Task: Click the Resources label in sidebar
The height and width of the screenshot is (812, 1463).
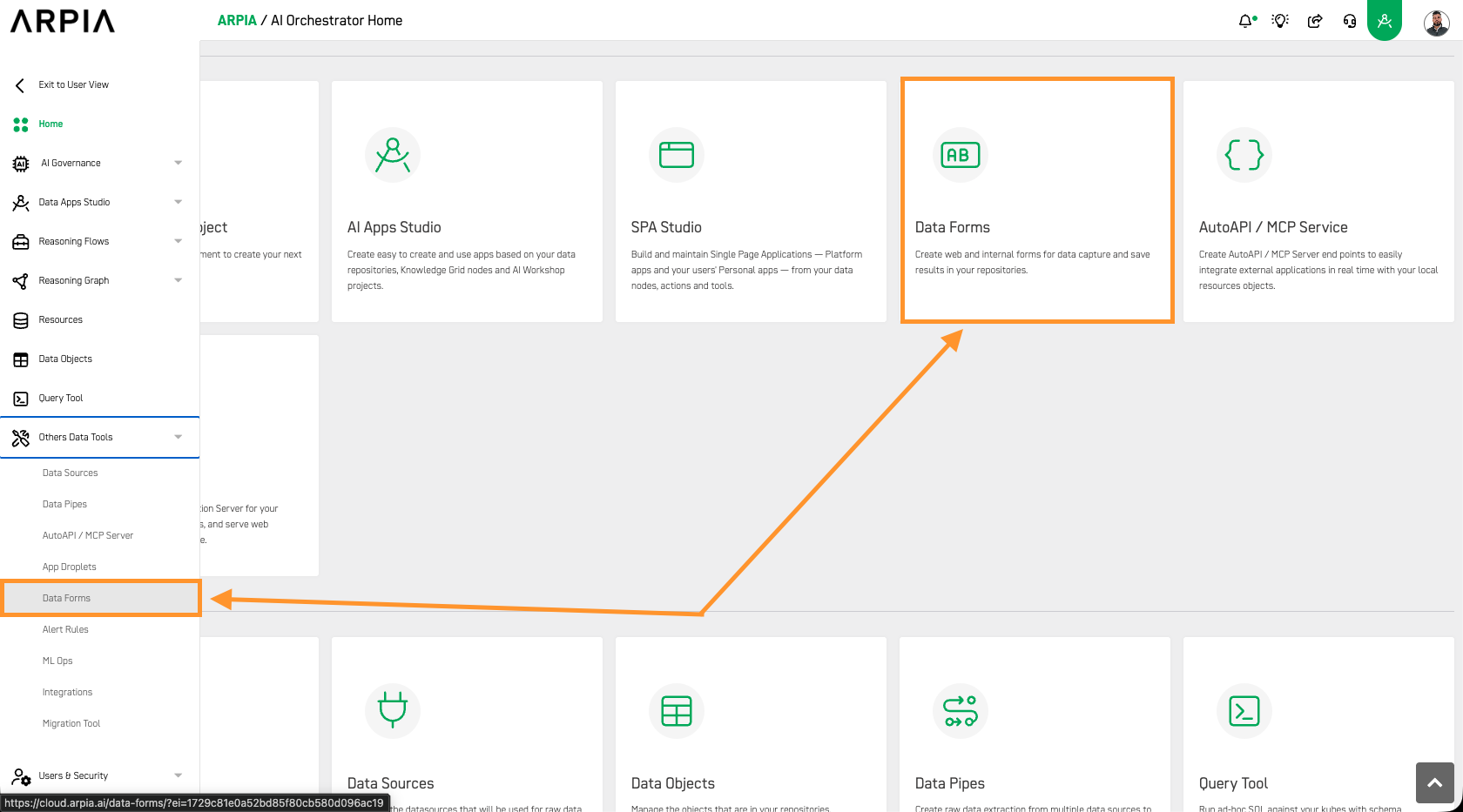Action: point(61,320)
